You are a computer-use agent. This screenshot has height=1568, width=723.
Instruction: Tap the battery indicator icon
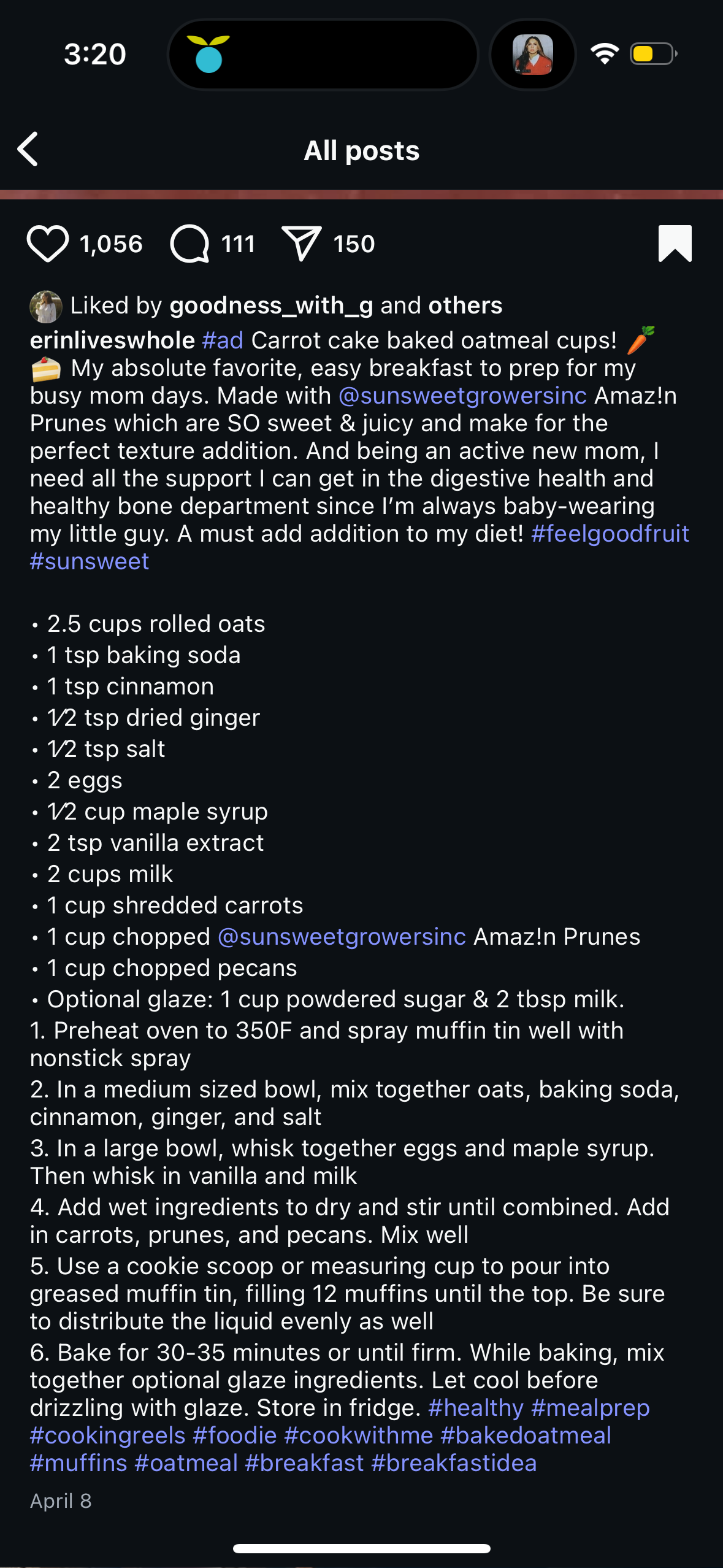653,54
